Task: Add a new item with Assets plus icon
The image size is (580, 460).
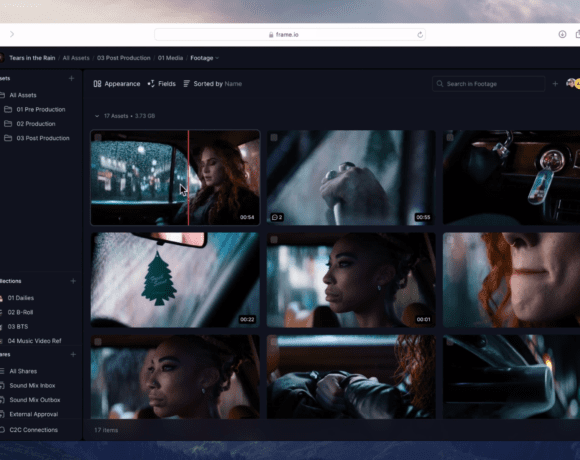Action: (71, 78)
